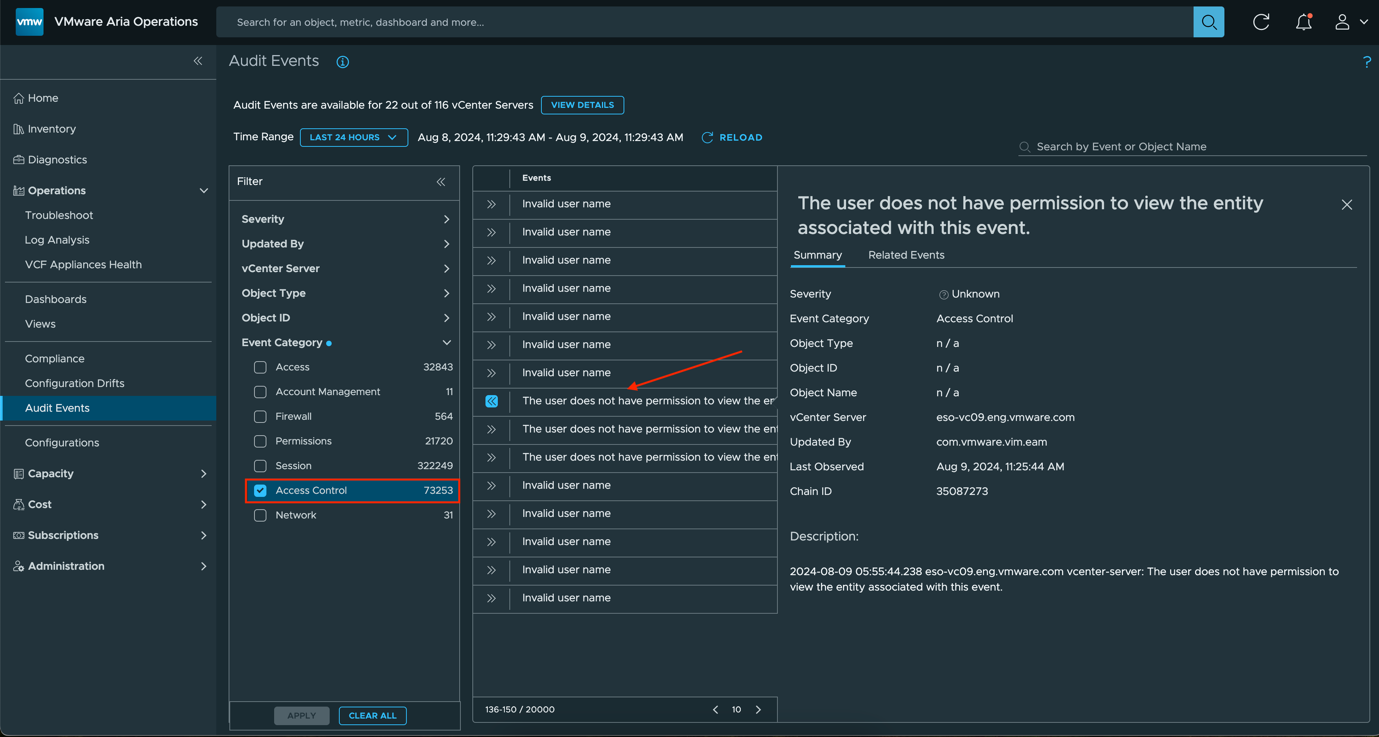Image resolution: width=1379 pixels, height=737 pixels.
Task: Click the Events column header
Action: (536, 178)
